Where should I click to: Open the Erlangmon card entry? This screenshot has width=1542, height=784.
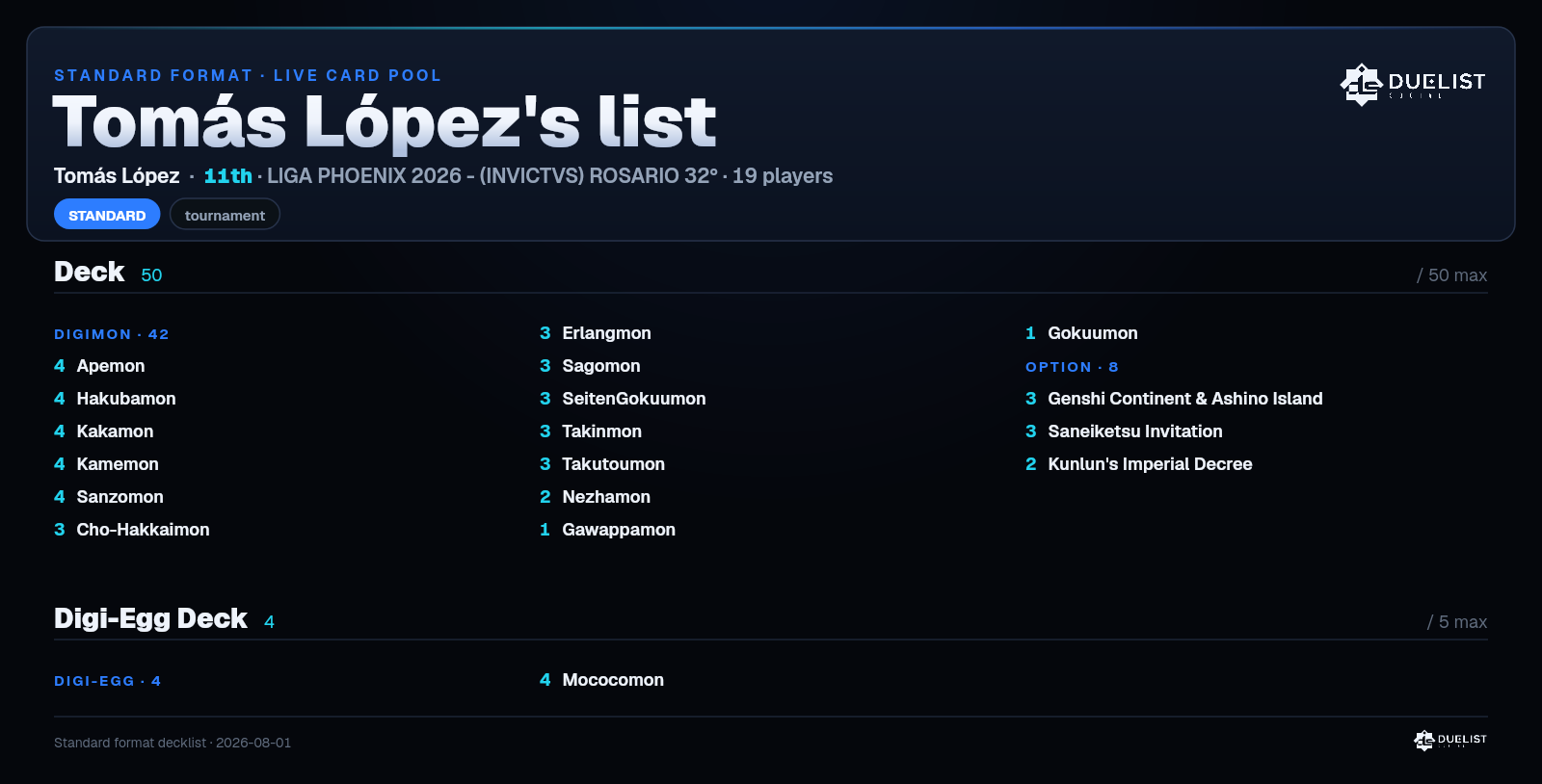click(x=596, y=333)
